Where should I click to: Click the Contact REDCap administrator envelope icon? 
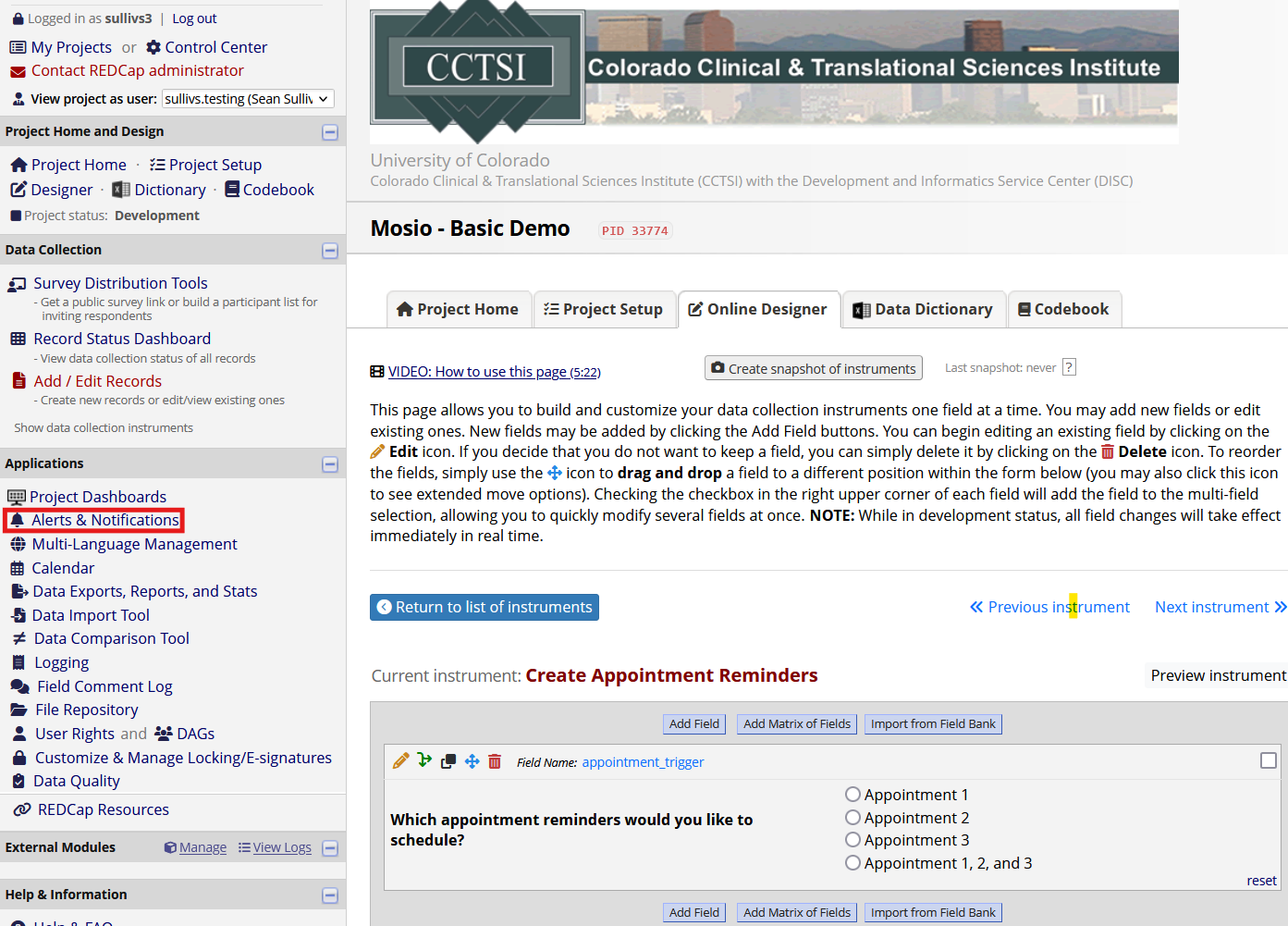pos(18,71)
